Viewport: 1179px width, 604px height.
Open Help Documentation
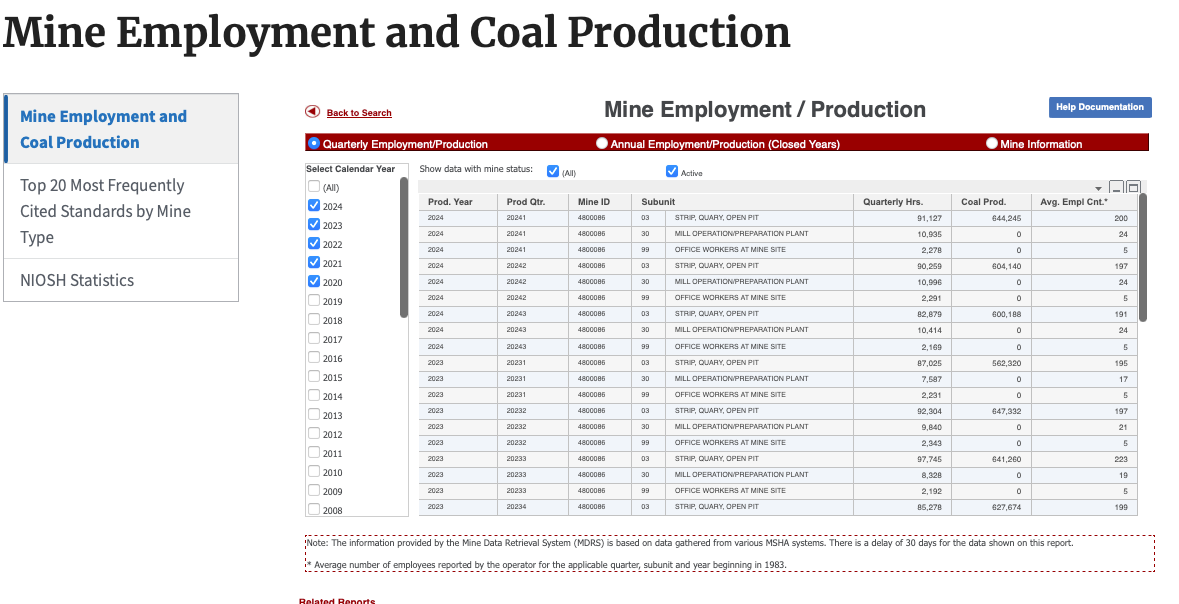pos(1100,107)
